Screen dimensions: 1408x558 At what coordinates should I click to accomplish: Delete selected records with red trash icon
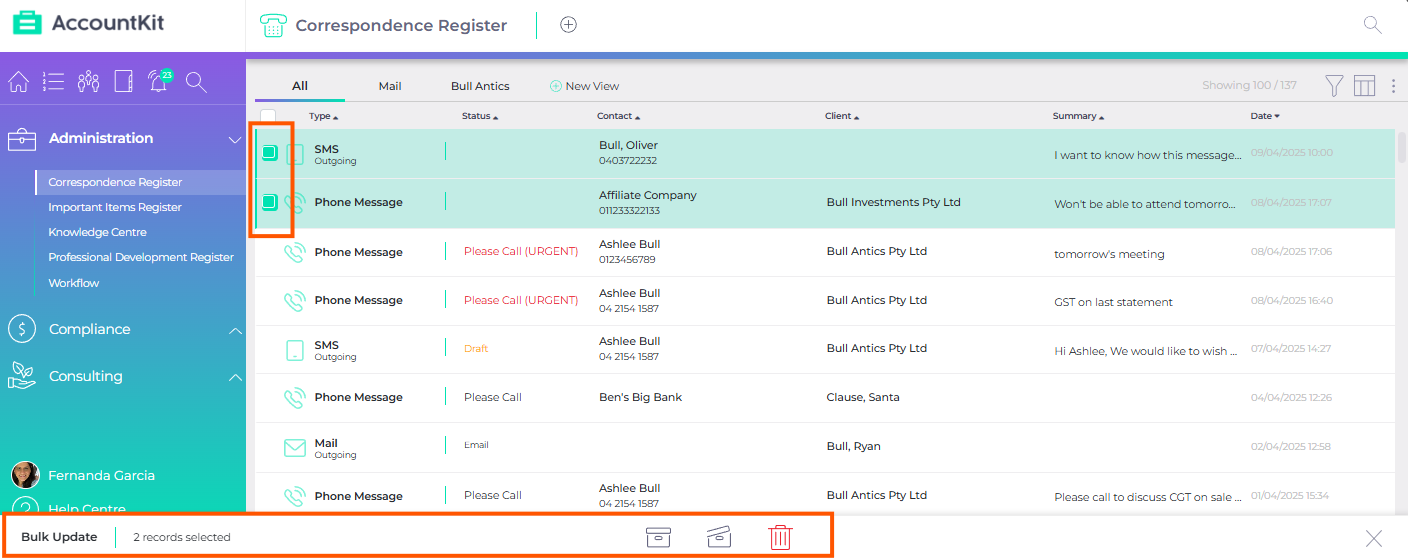(x=780, y=537)
